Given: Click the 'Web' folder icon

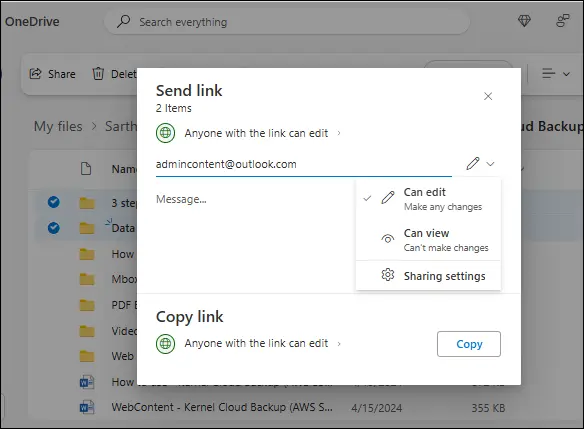Looking at the screenshot, I should (87, 356).
